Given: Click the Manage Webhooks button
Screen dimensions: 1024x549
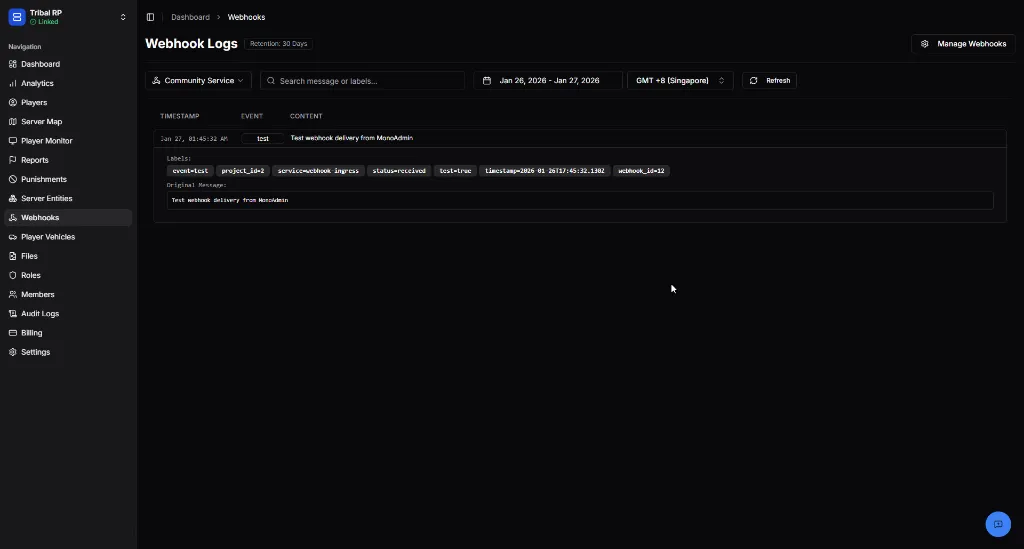Looking at the screenshot, I should [963, 44].
